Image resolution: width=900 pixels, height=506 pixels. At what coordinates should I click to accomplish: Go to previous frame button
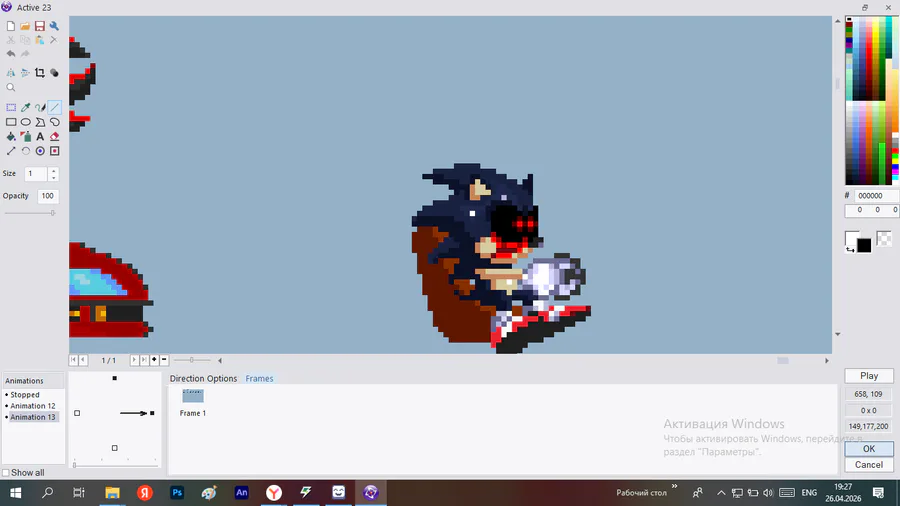click(83, 360)
